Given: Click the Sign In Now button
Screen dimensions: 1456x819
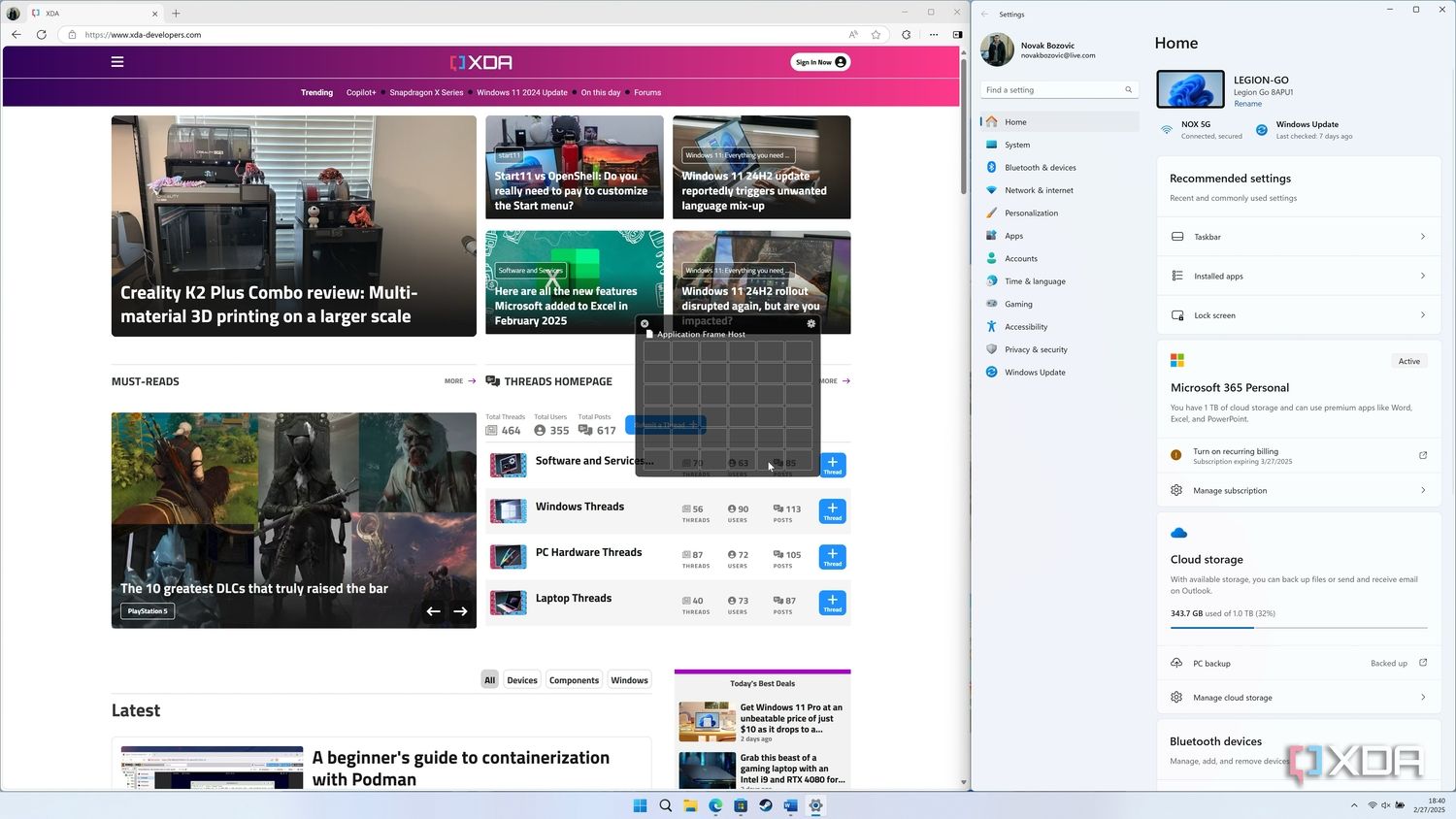Looking at the screenshot, I should coord(820,62).
